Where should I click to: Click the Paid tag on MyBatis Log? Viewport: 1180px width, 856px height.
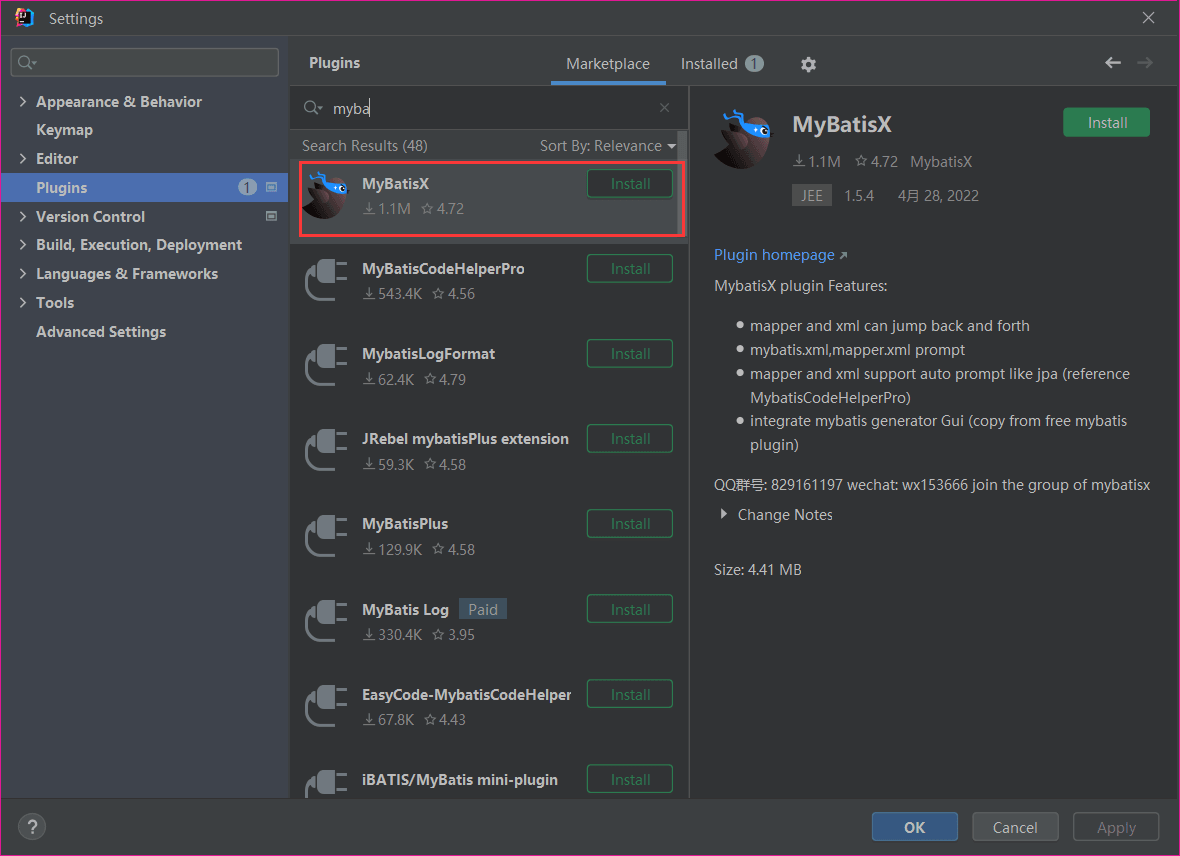tap(482, 609)
